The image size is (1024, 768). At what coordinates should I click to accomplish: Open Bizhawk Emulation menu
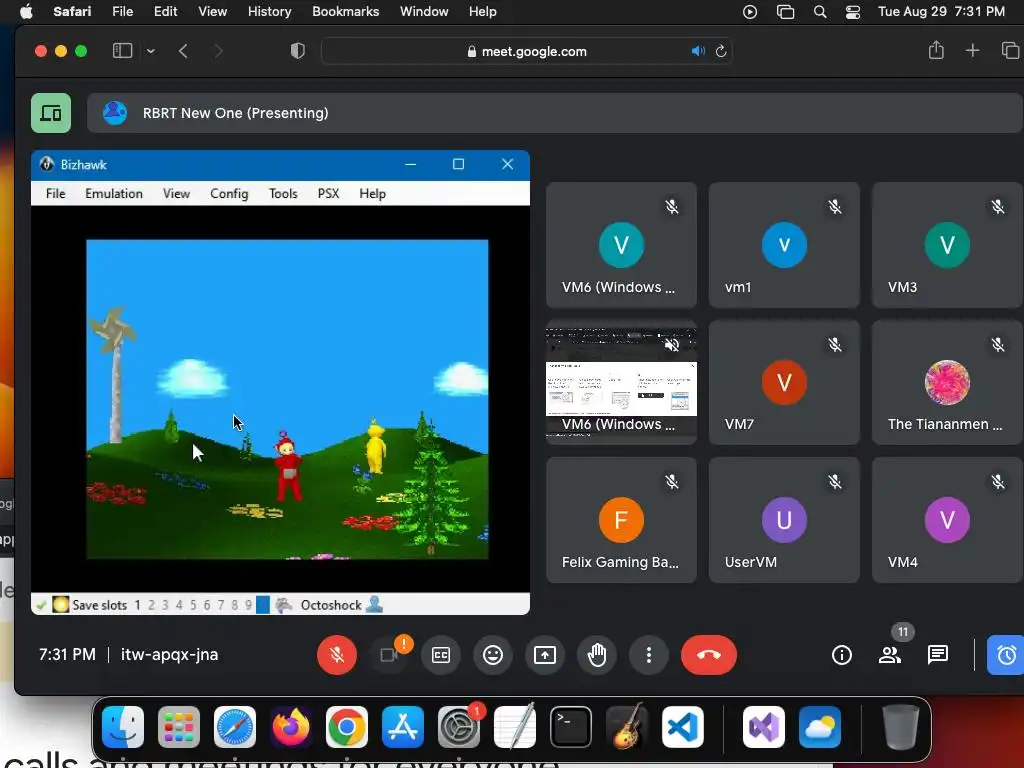coord(114,193)
